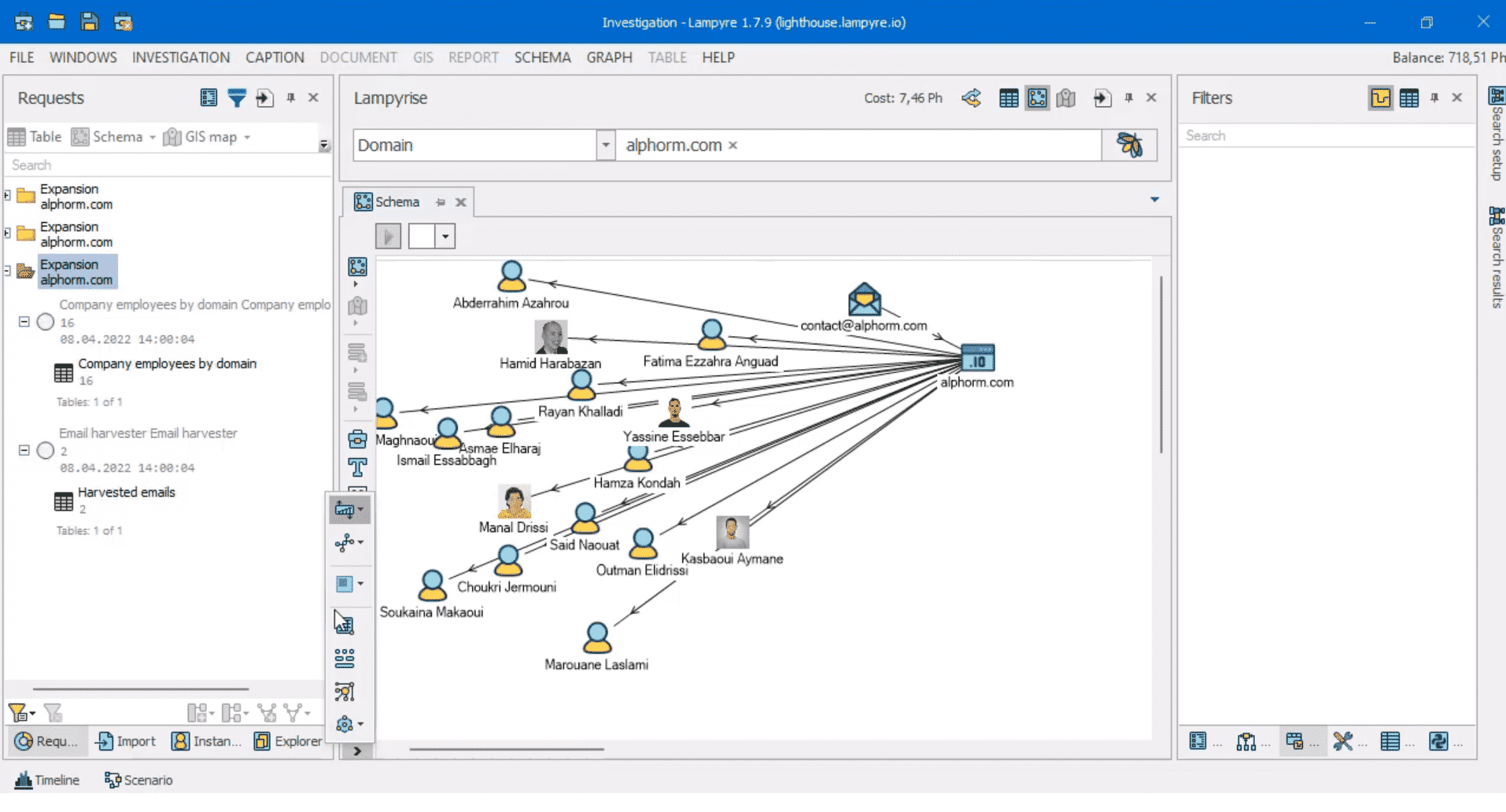1506x812 pixels.
Task: Open an investigation with the folder icon
Action: coord(57,22)
